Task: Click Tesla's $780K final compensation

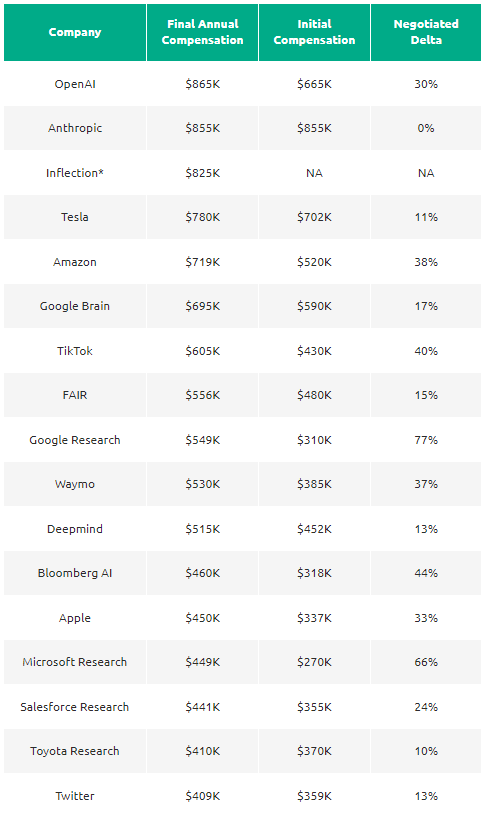Action: pyautogui.click(x=203, y=217)
